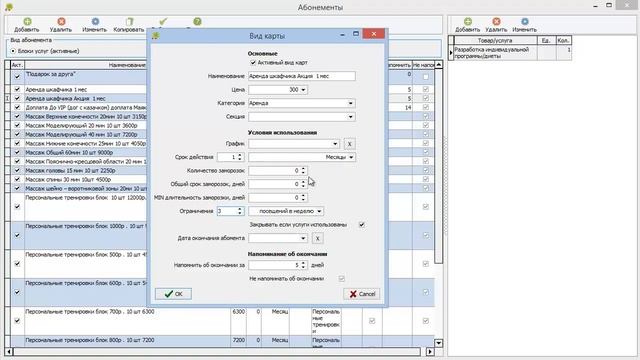Click into the Наименование text field
The height and width of the screenshot is (360, 640).
tap(302, 76)
